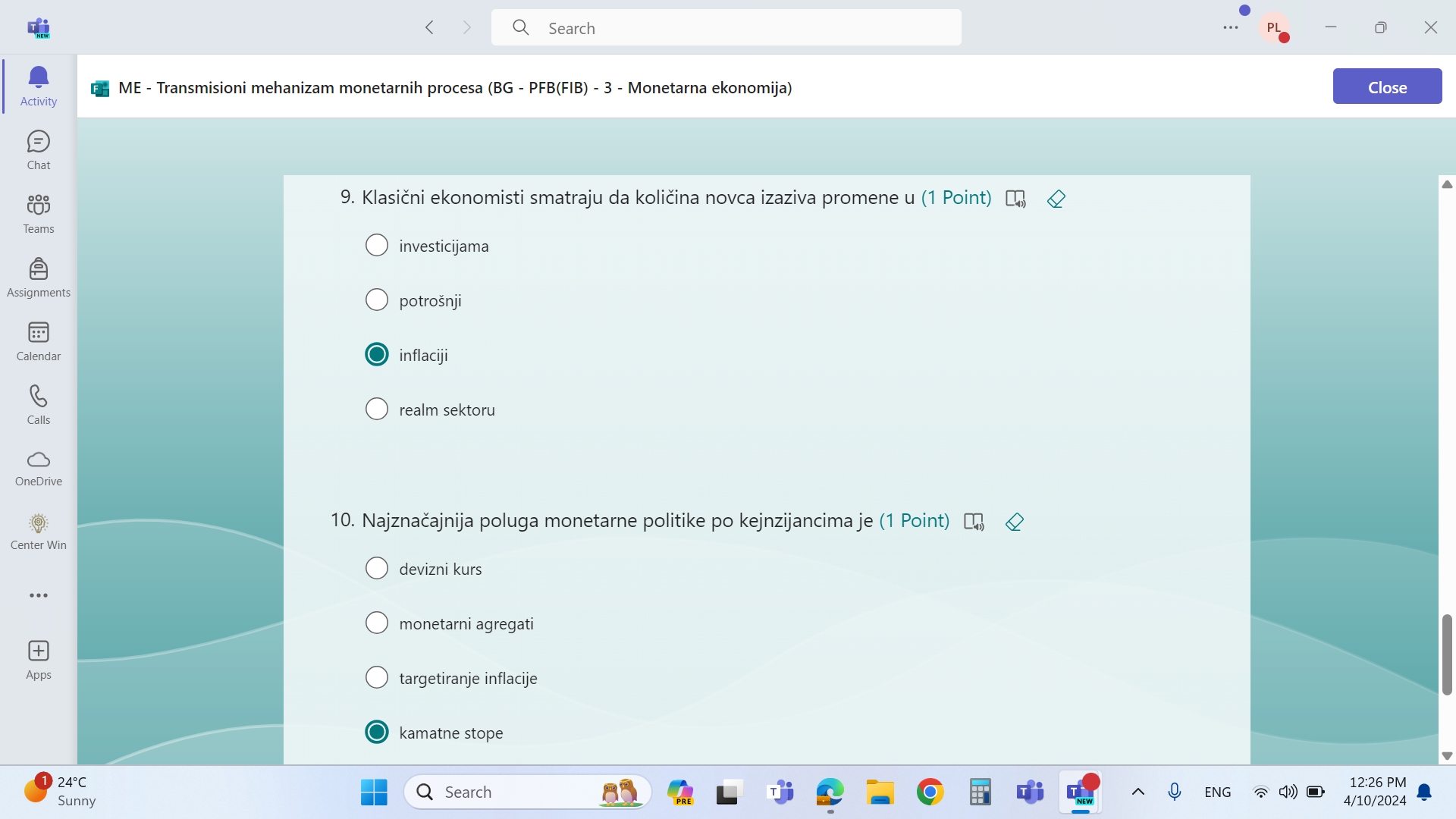The width and height of the screenshot is (1456, 819).
Task: Open Microsoft Edge from taskbar
Action: coord(830,792)
